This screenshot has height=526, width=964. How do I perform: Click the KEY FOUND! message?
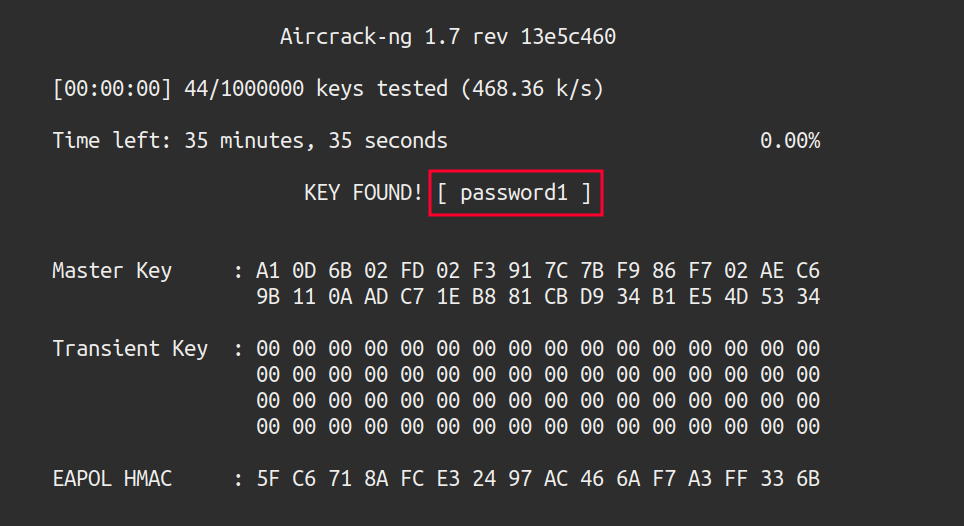click(x=363, y=193)
